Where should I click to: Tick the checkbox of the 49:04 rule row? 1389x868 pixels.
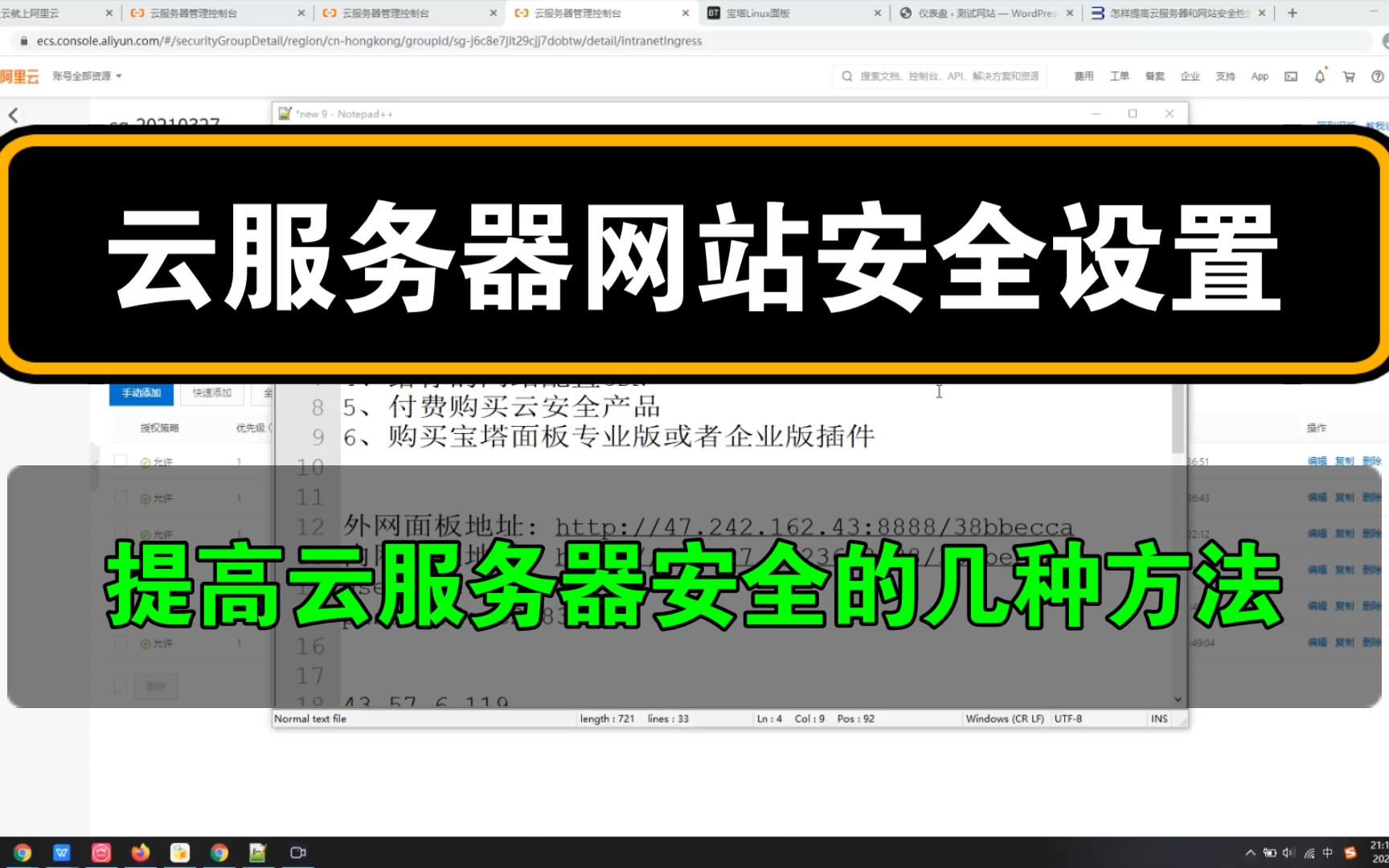121,642
